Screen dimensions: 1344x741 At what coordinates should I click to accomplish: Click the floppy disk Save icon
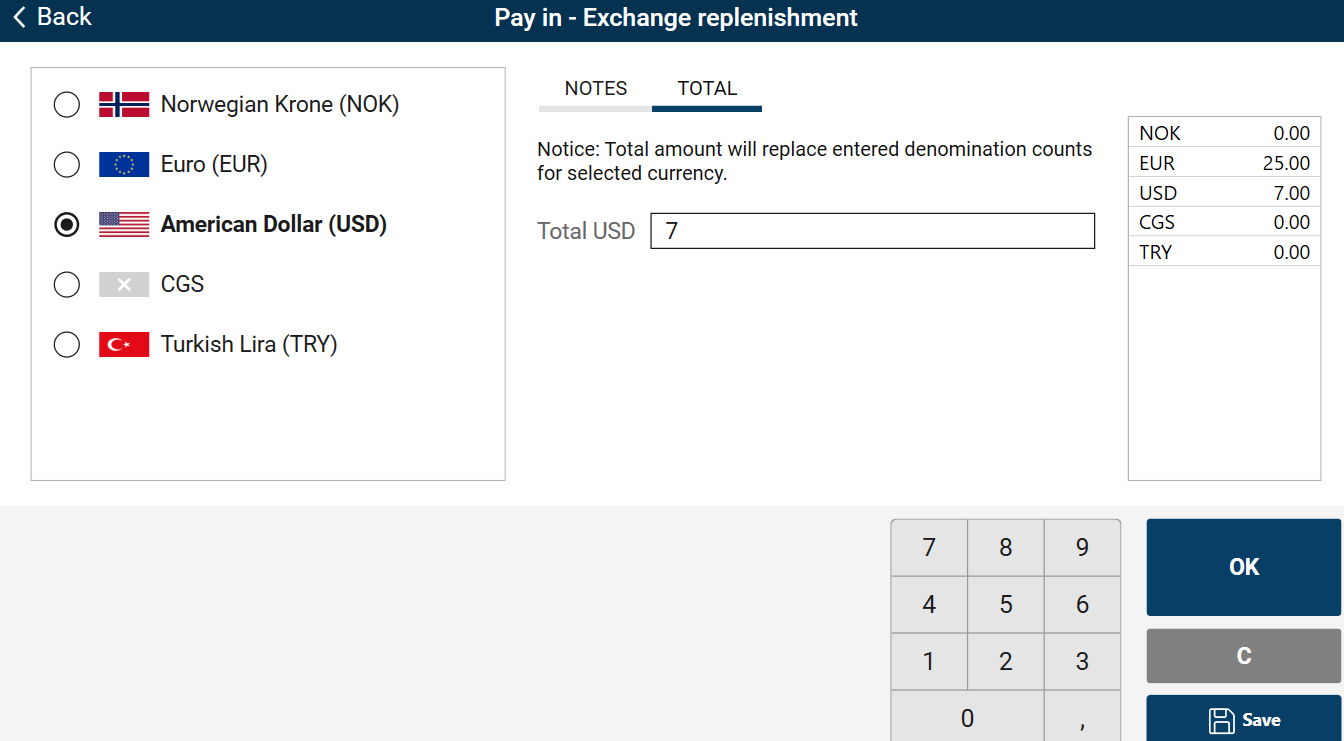pos(1221,720)
